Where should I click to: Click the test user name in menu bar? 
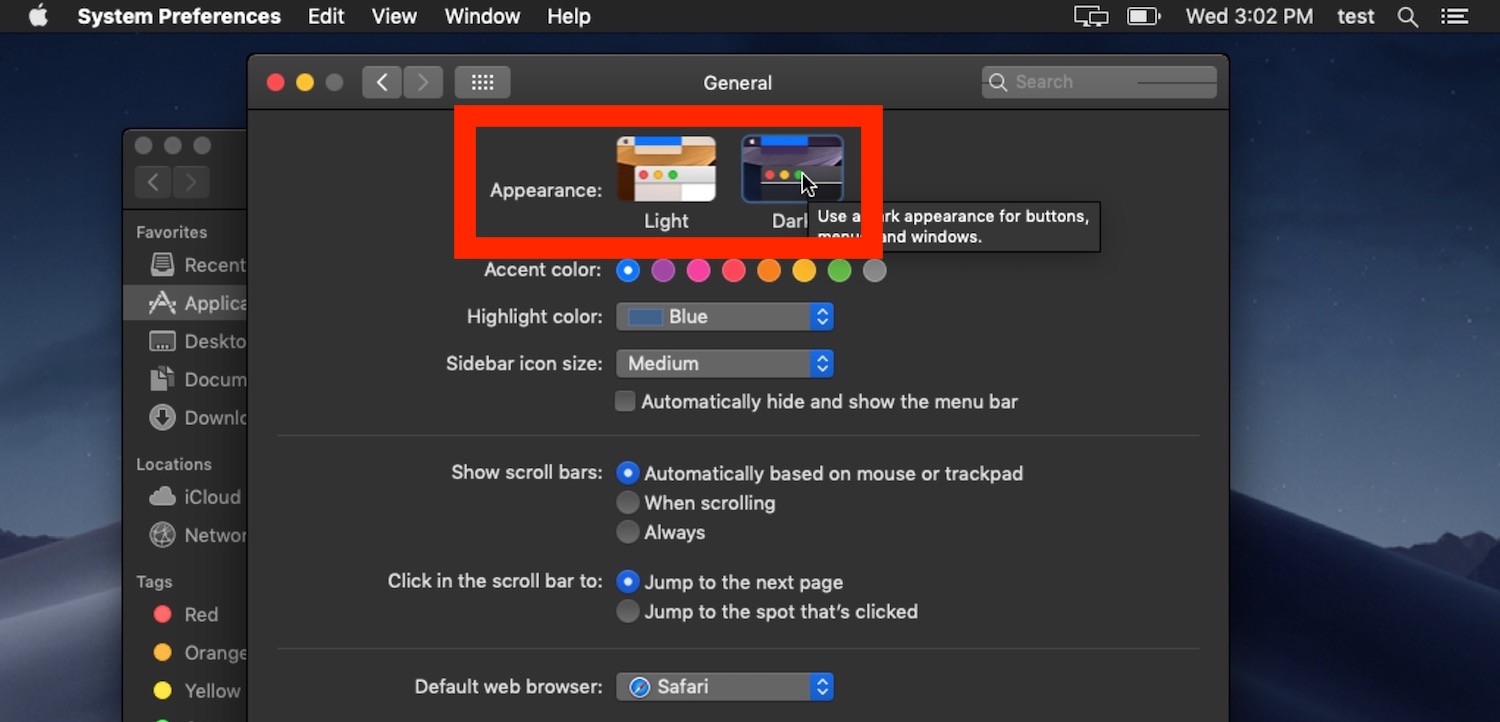[x=1355, y=17]
